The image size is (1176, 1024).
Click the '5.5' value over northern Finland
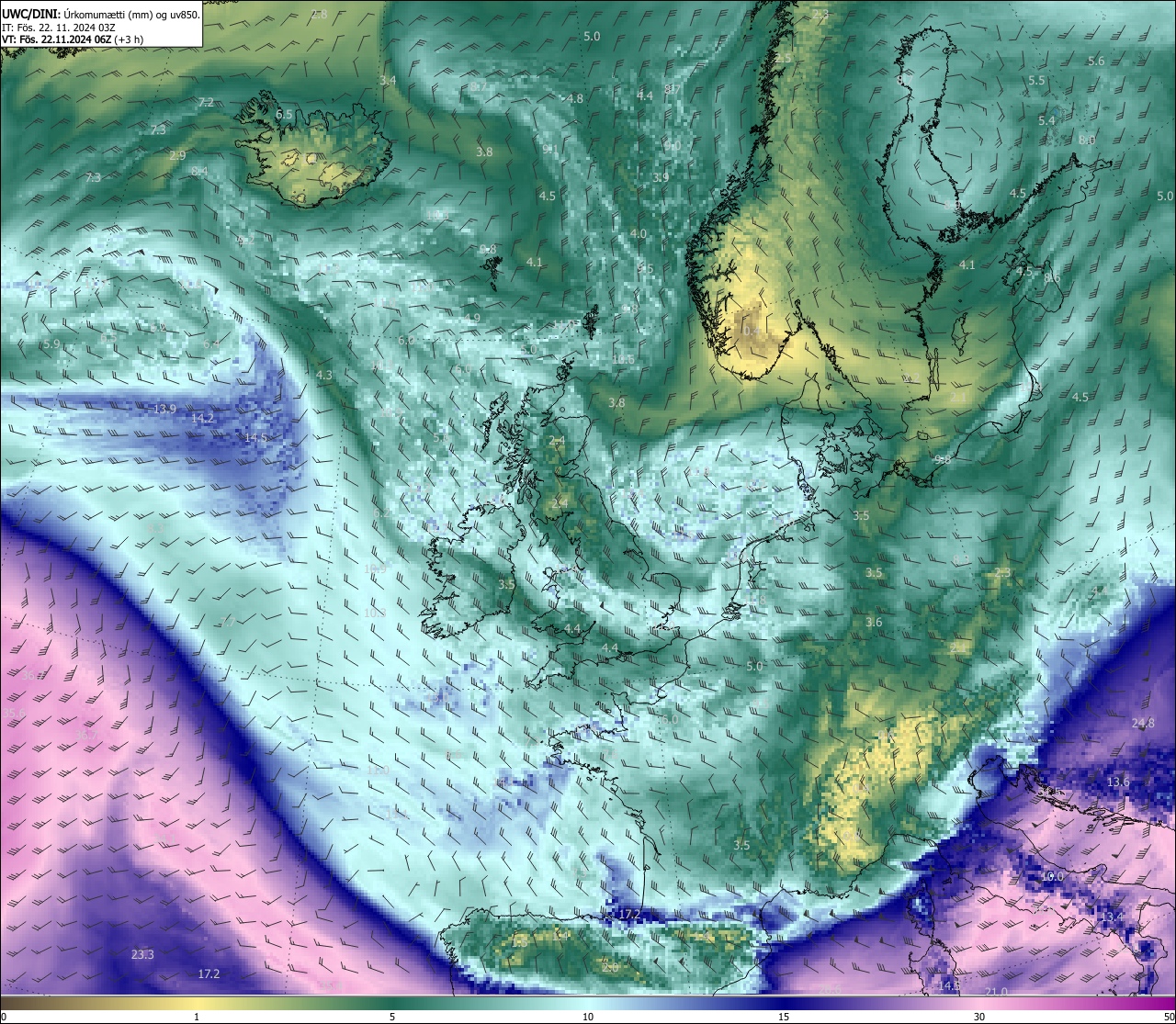coord(1036,81)
